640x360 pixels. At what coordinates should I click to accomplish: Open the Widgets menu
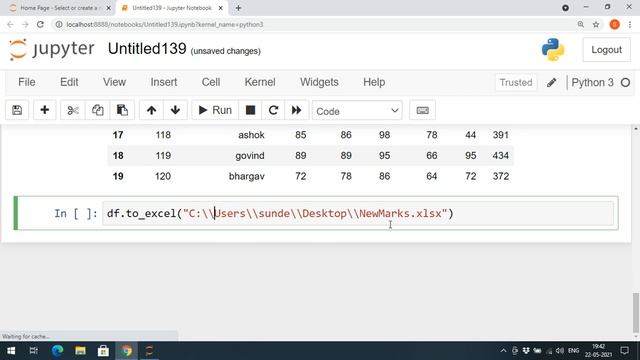click(319, 82)
